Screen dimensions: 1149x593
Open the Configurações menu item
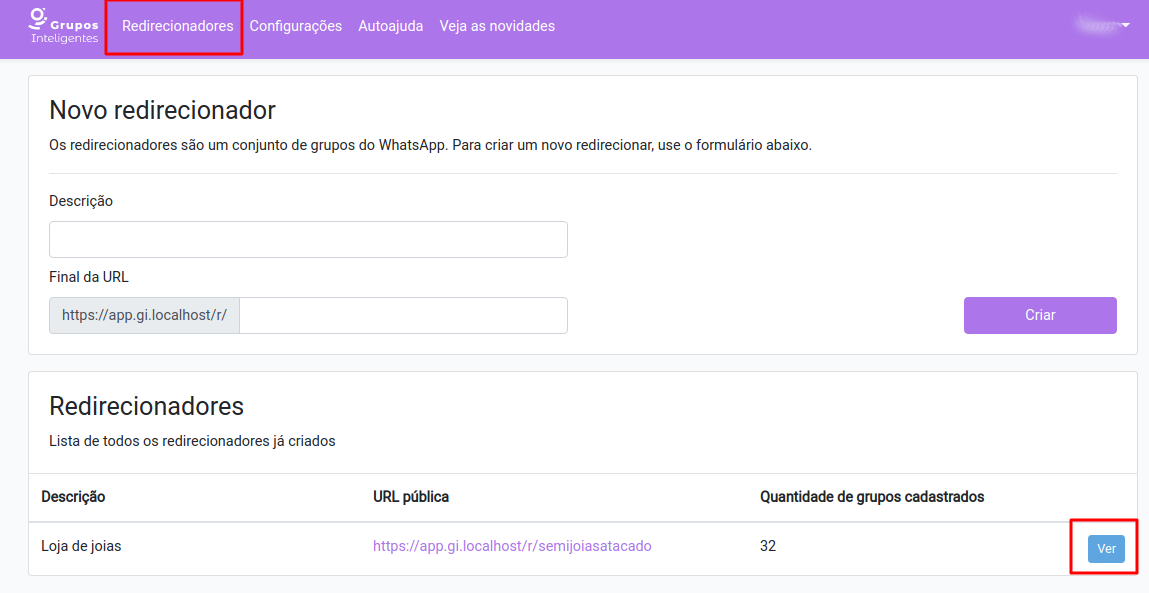[x=296, y=26]
